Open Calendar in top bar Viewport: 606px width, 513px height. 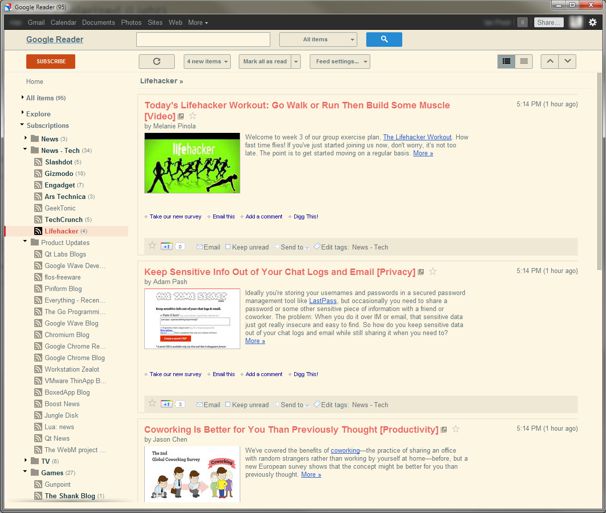[x=63, y=22]
